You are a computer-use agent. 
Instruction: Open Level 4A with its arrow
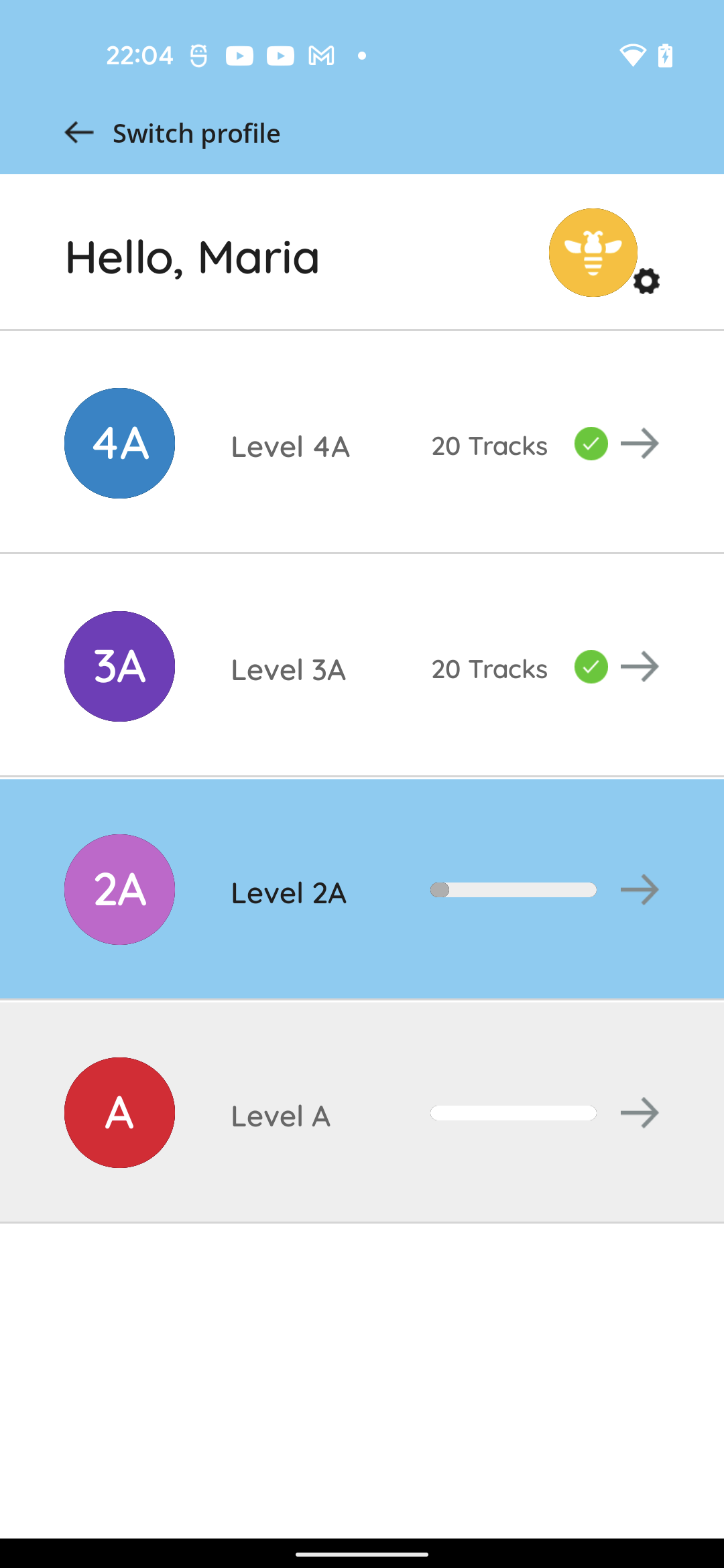tap(640, 444)
